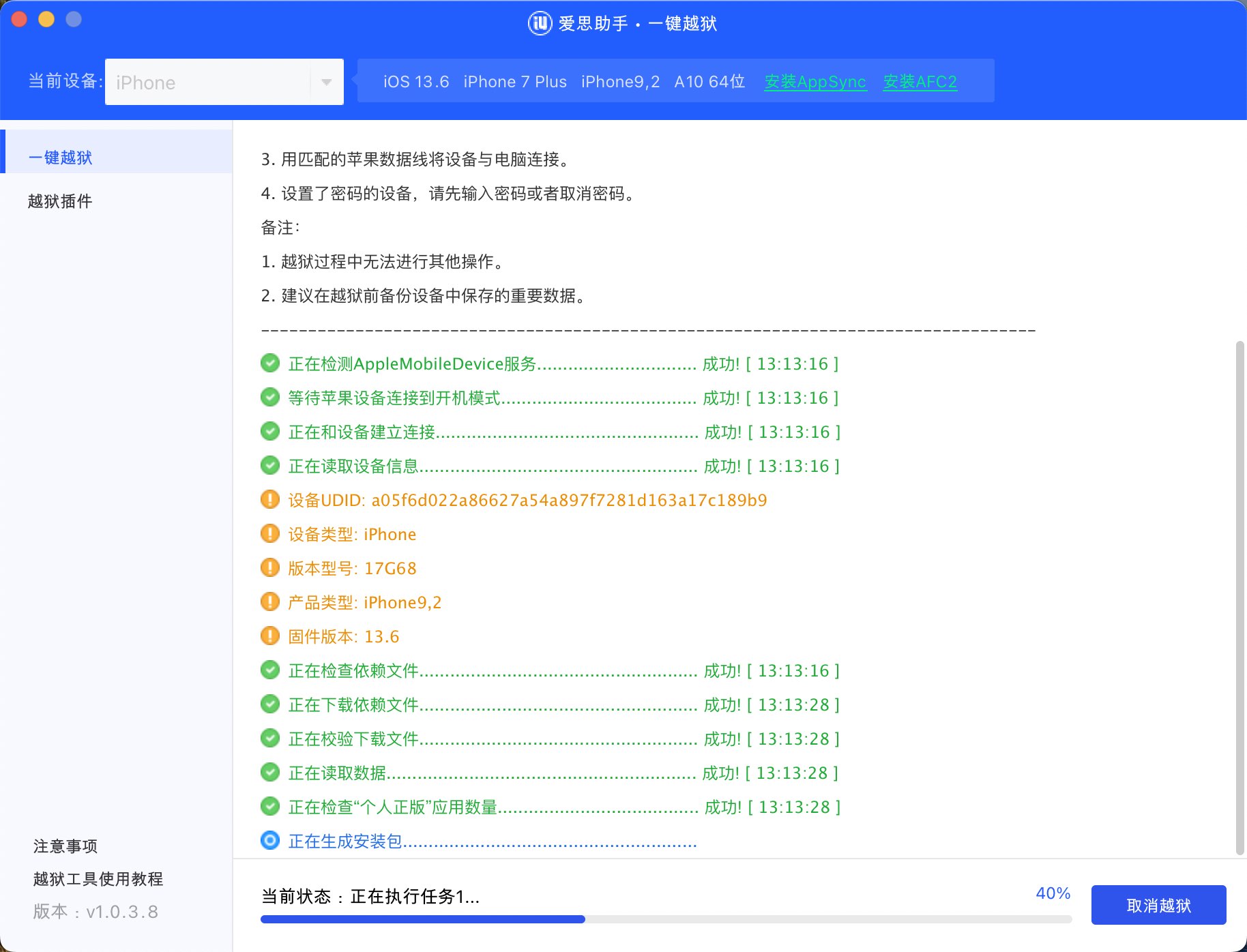Viewport: 1247px width, 952px height.
Task: Click the 当前状态：正在执行任务1... status text
Action: [x=370, y=897]
